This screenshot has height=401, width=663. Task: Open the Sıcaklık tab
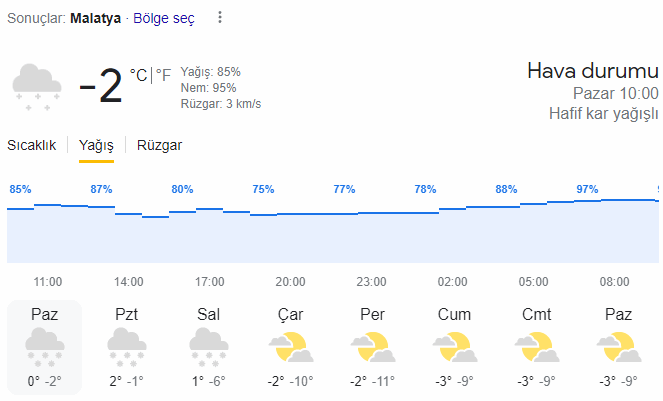31,145
